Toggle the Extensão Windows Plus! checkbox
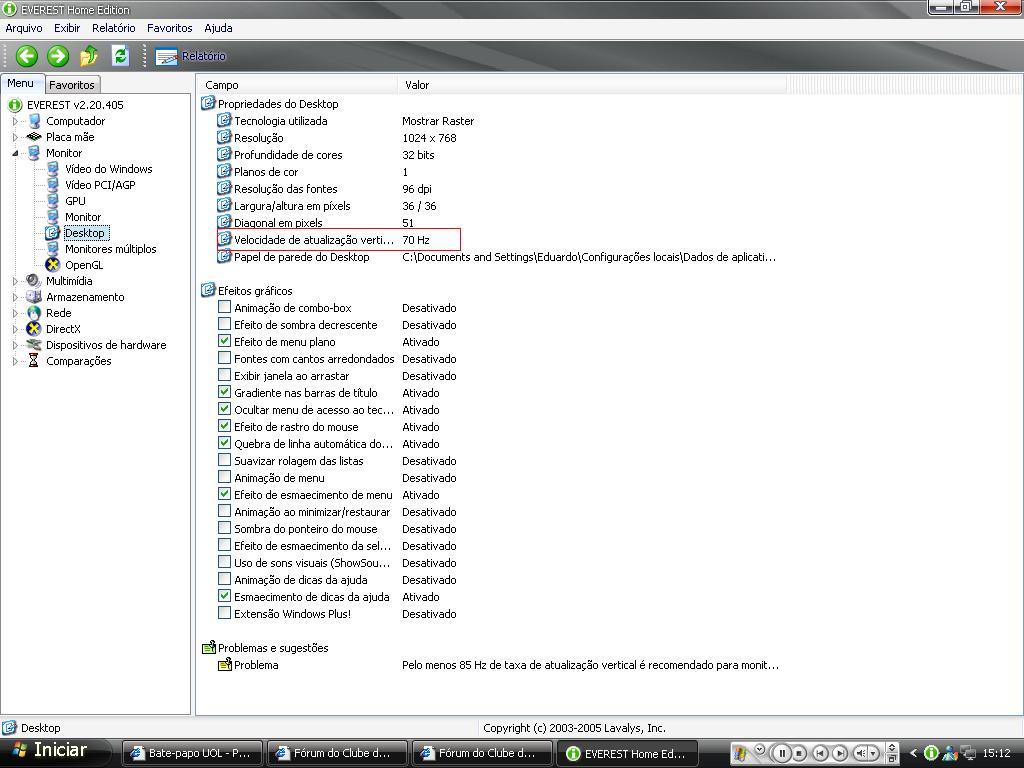1024x768 pixels. click(x=224, y=613)
